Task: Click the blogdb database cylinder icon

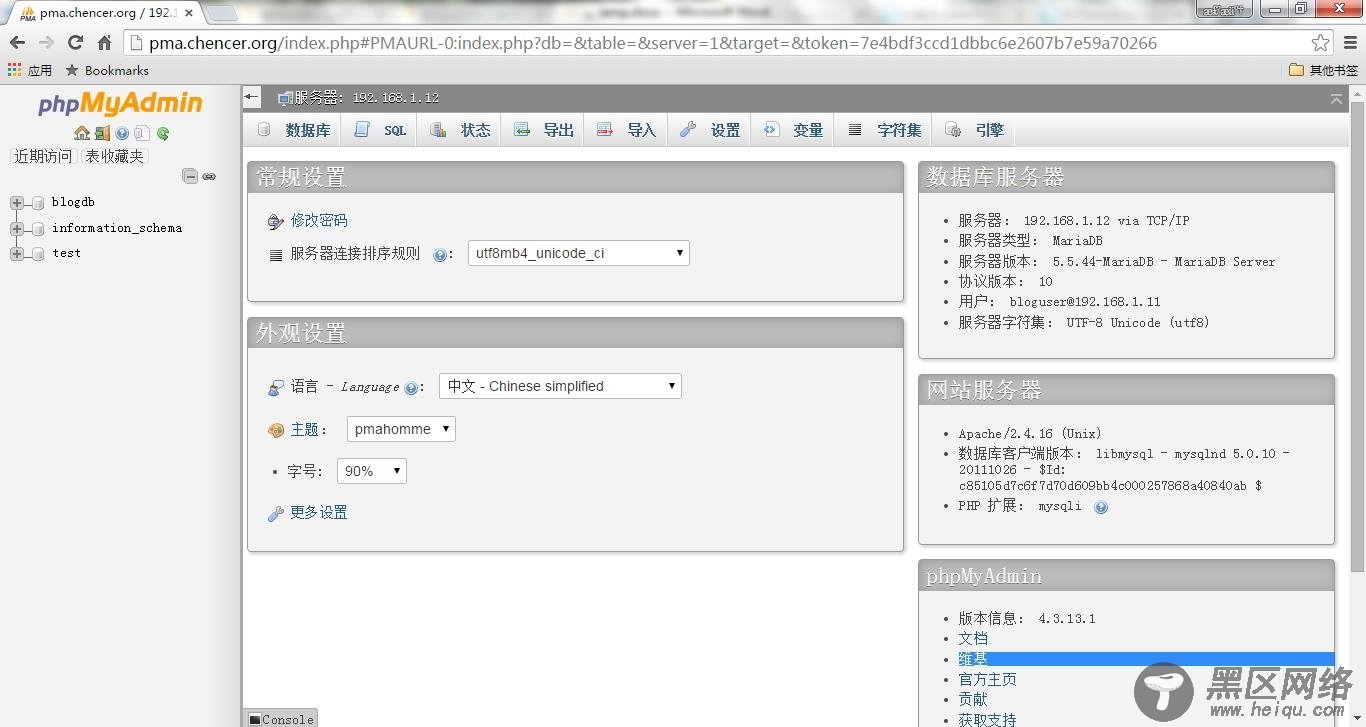Action: pyautogui.click(x=38, y=203)
